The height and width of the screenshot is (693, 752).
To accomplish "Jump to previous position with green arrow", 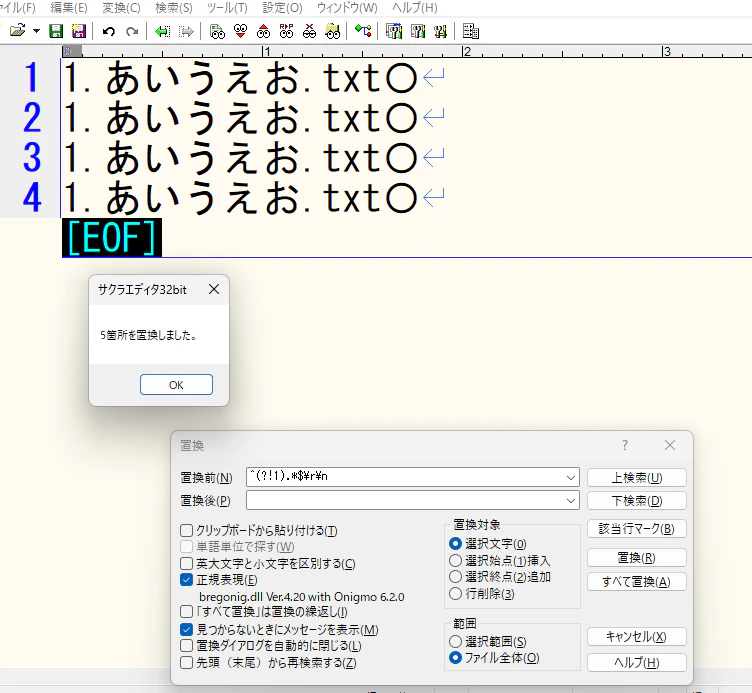I will point(162,32).
